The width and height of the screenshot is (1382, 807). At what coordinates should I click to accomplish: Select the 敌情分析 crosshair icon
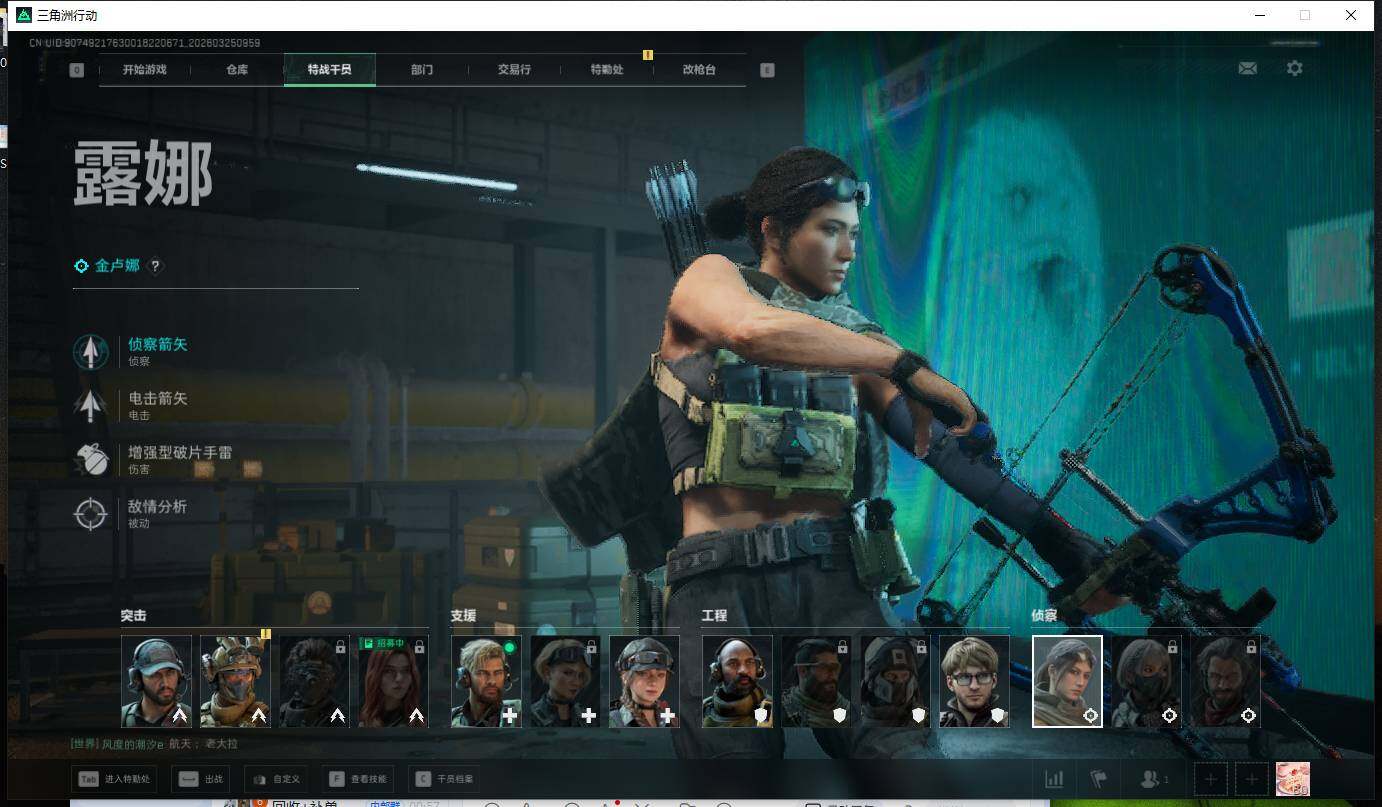pos(91,513)
